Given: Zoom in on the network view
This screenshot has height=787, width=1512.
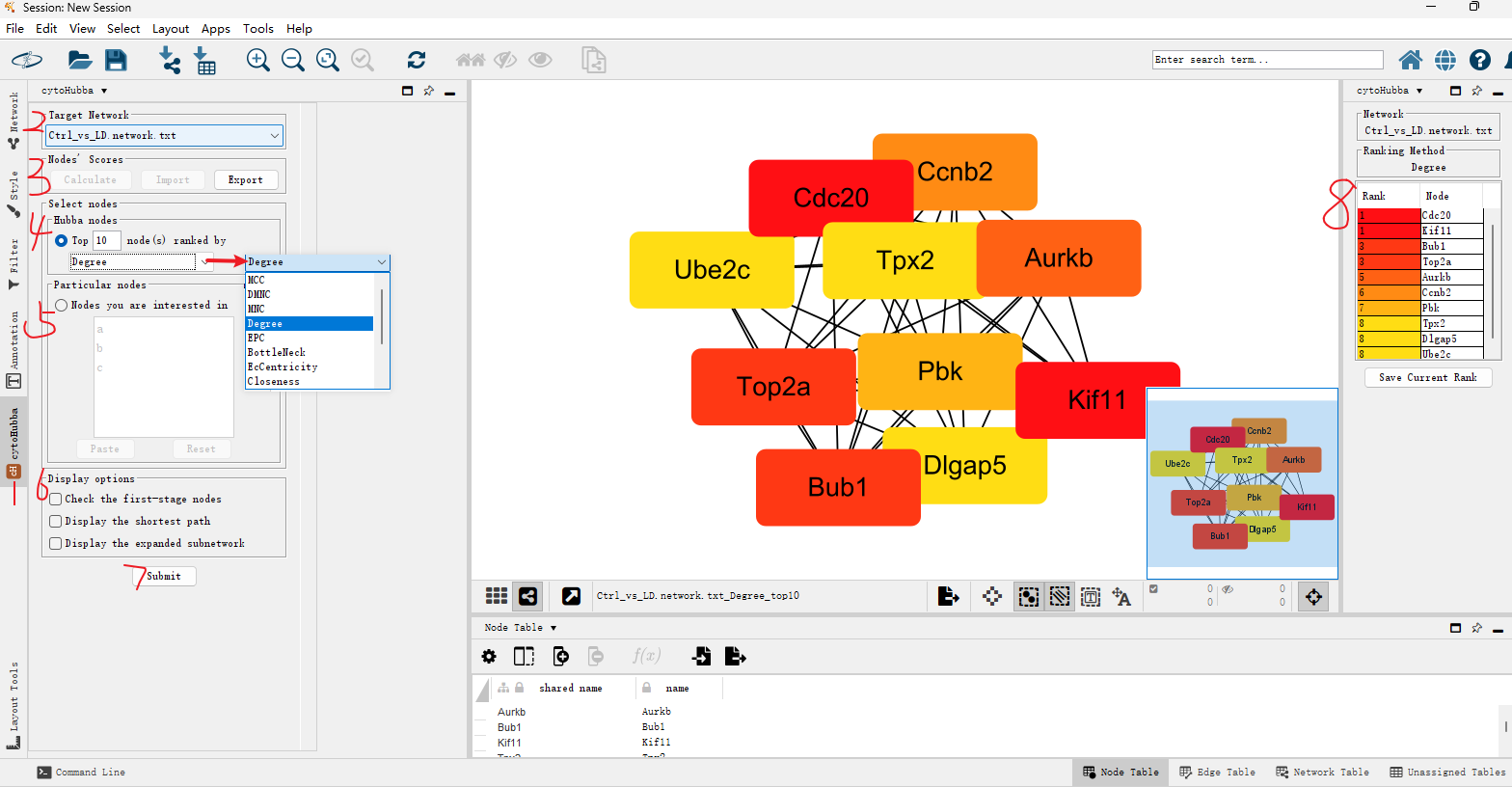Looking at the screenshot, I should 257,61.
